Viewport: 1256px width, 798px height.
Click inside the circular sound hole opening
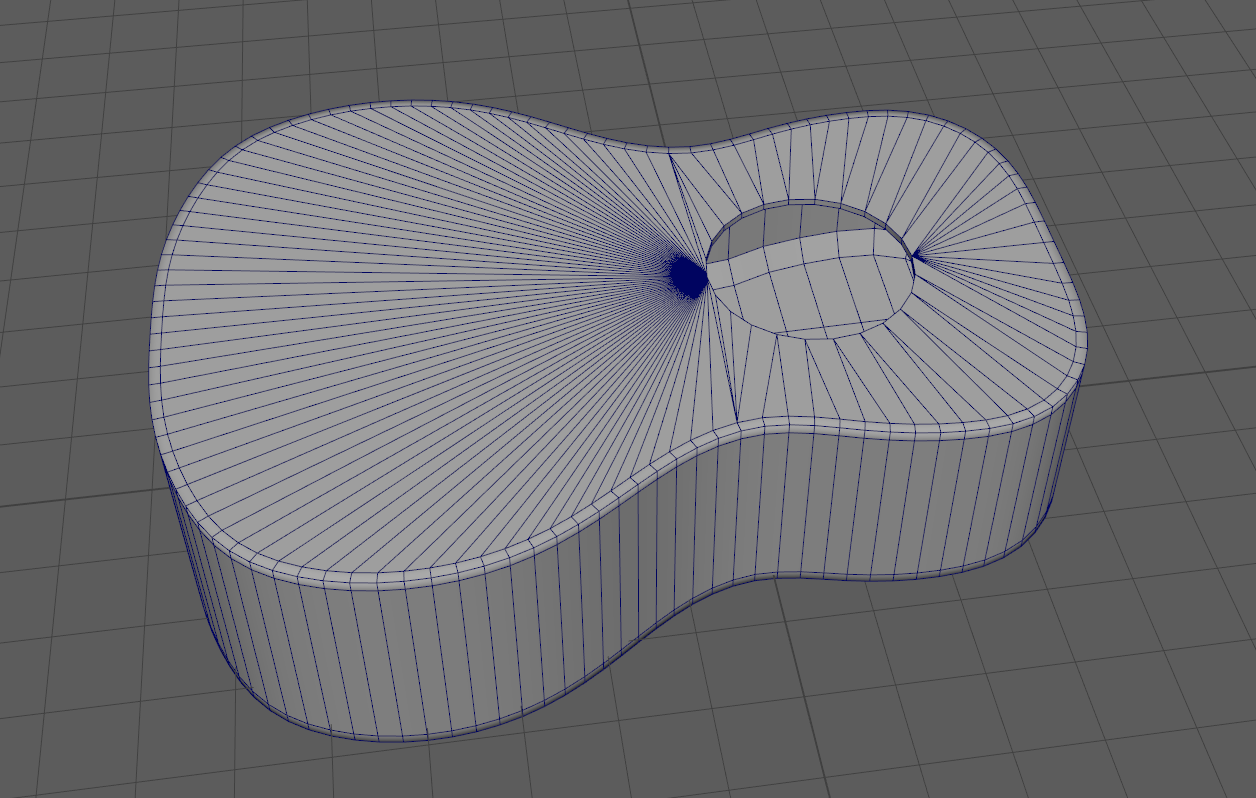point(810,268)
